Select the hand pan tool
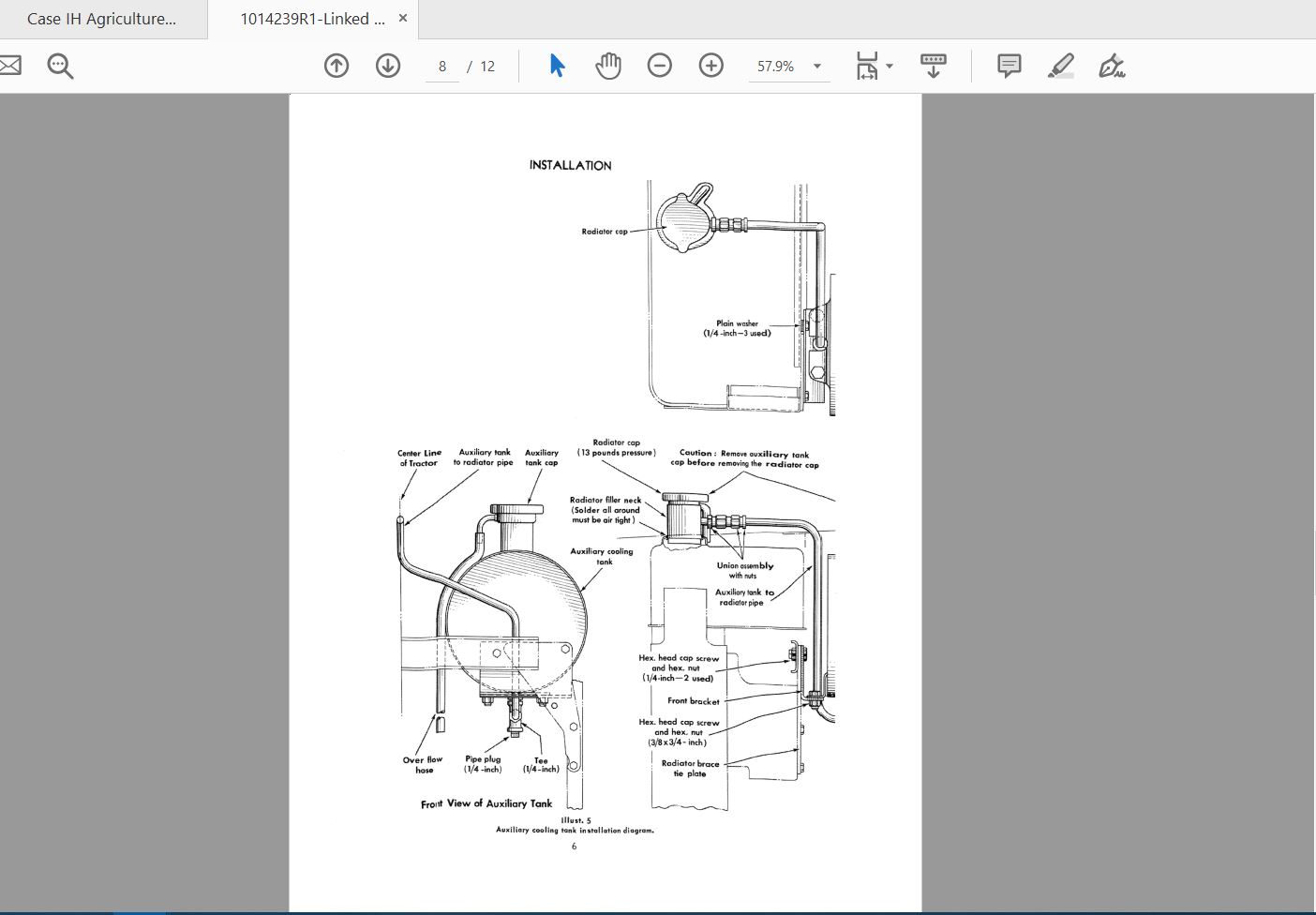Image resolution: width=1316 pixels, height=915 pixels. coord(608,66)
